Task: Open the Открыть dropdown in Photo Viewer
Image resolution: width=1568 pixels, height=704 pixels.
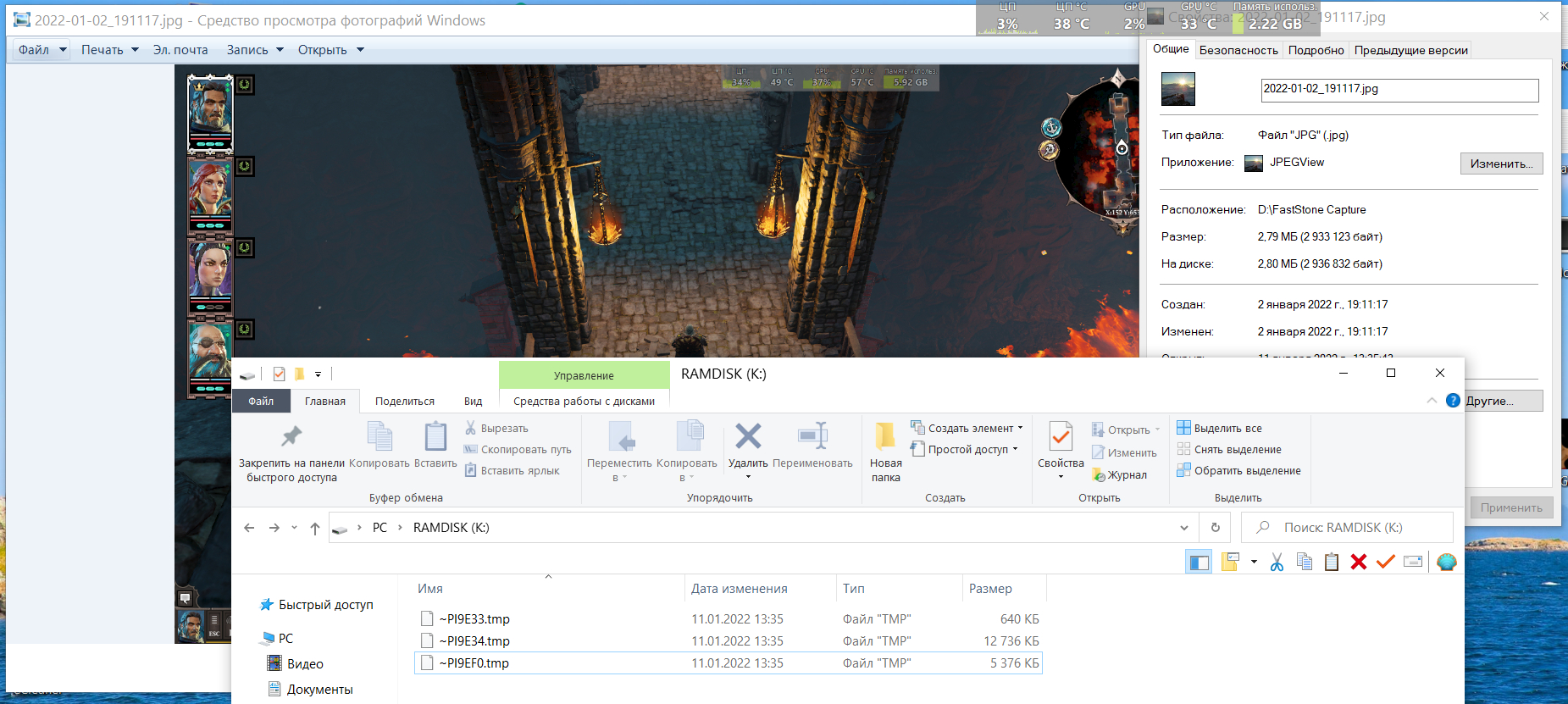Action: coord(330,50)
